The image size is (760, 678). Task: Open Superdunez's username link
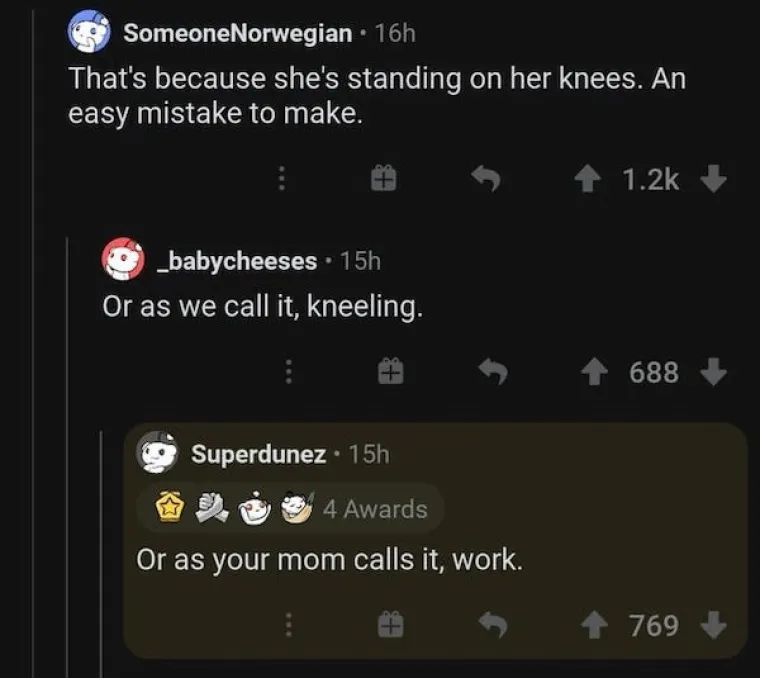click(258, 454)
